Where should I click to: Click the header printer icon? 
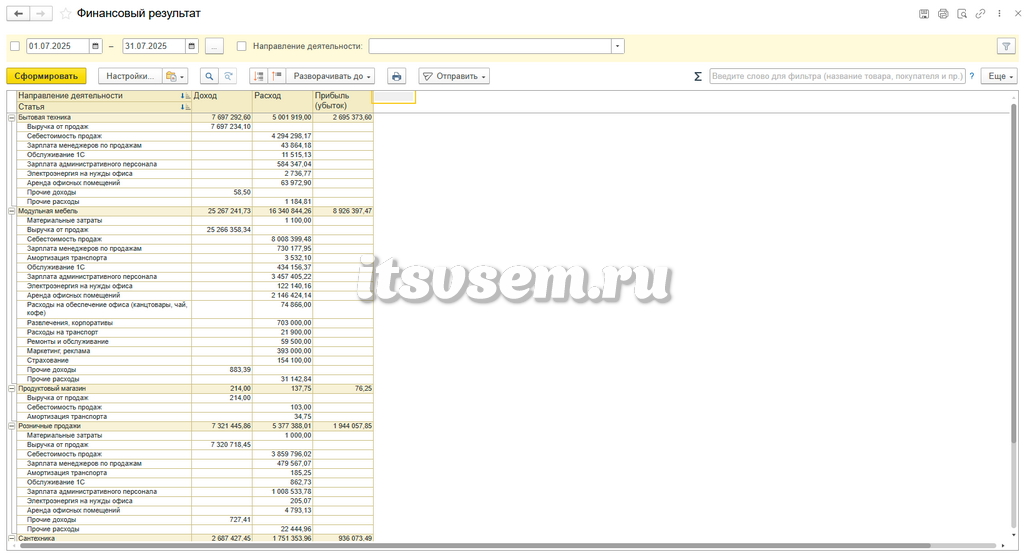(x=943, y=14)
